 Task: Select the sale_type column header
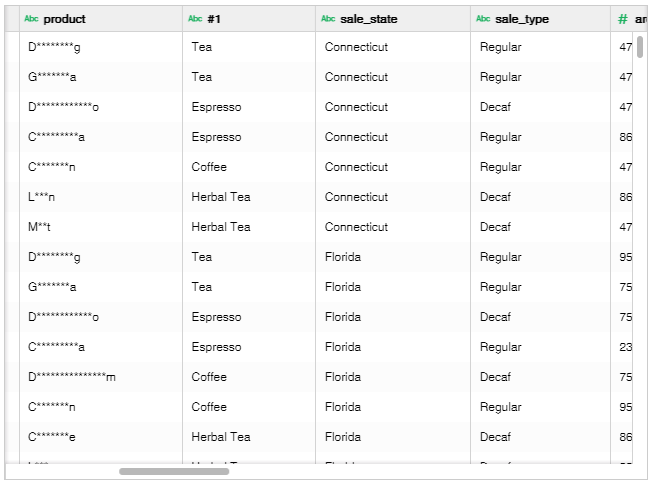522,19
